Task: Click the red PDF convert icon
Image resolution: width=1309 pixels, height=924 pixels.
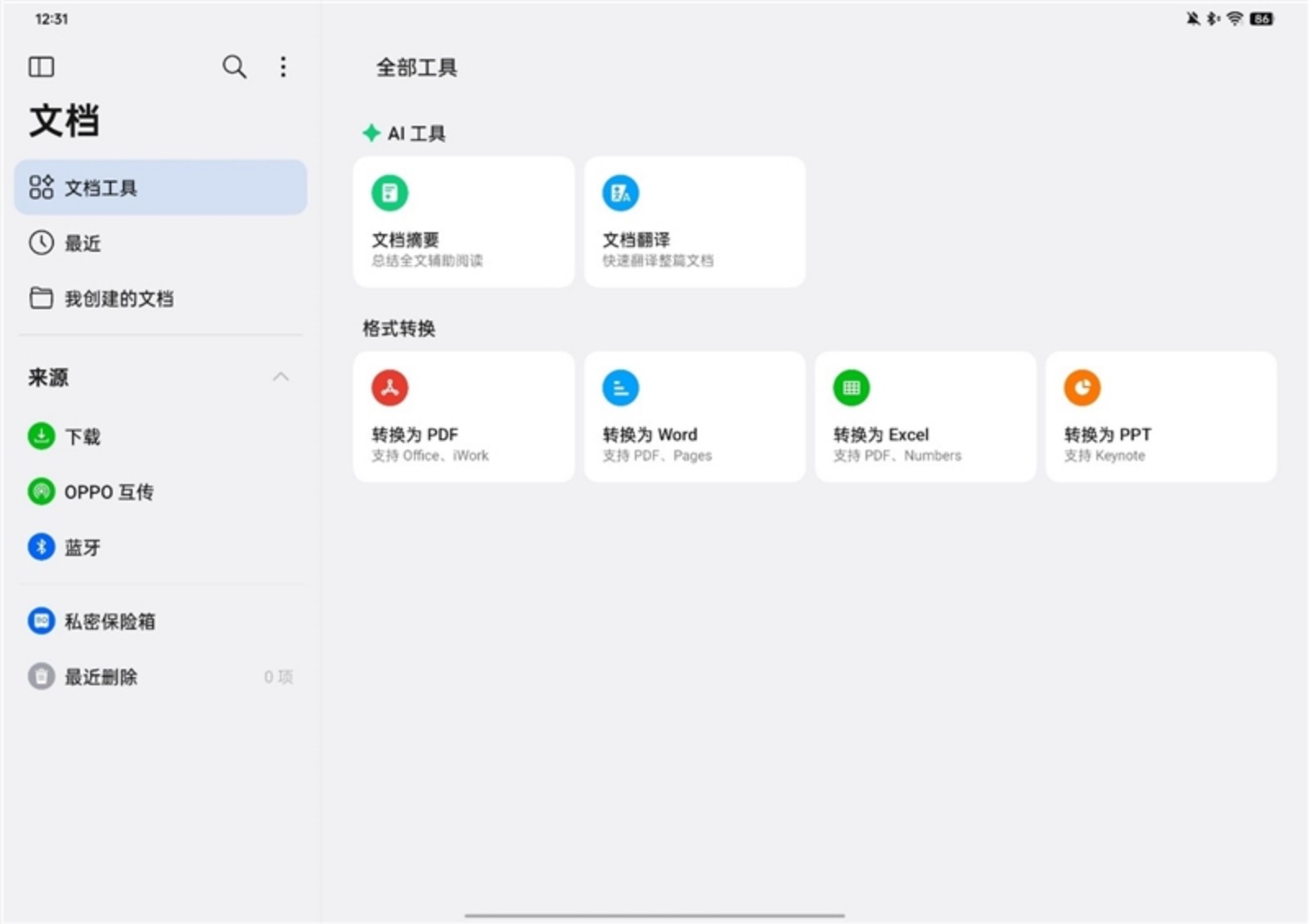Action: [x=389, y=388]
